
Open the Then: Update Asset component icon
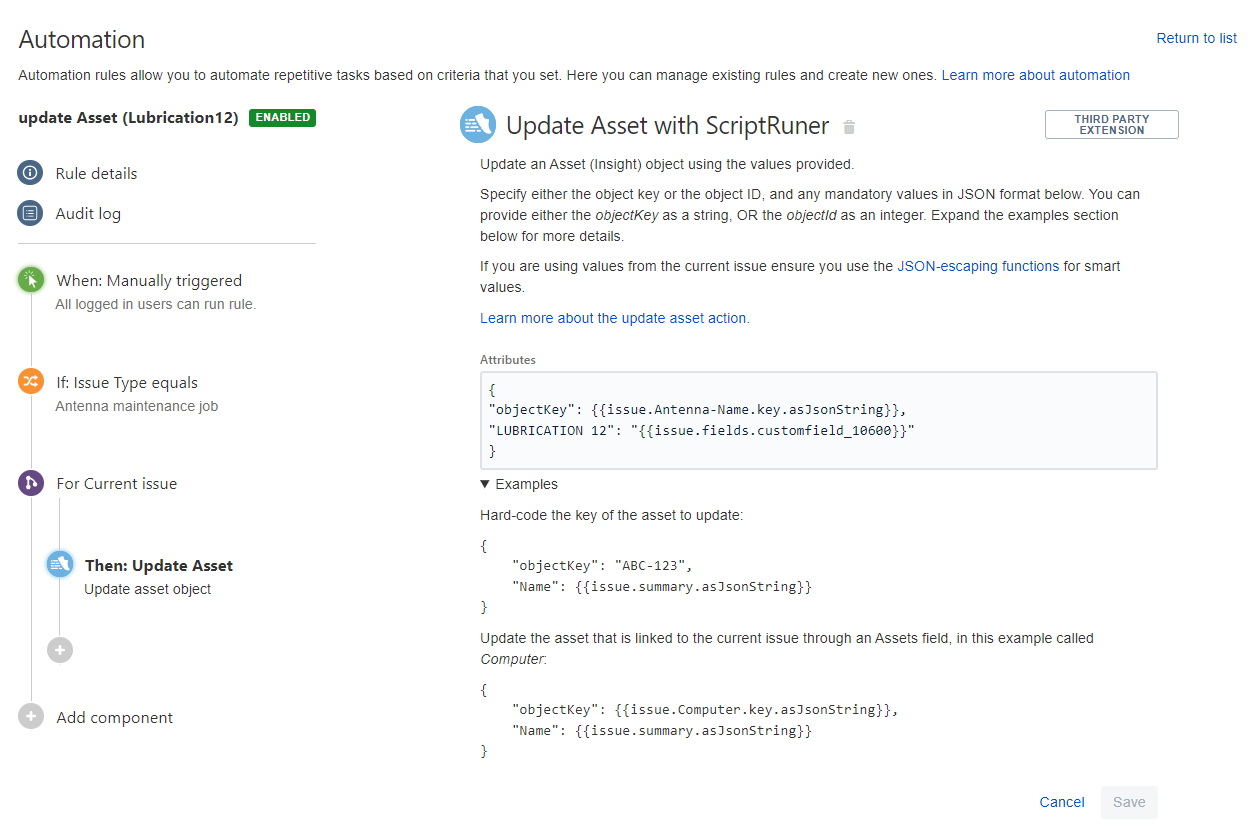pyautogui.click(x=59, y=563)
